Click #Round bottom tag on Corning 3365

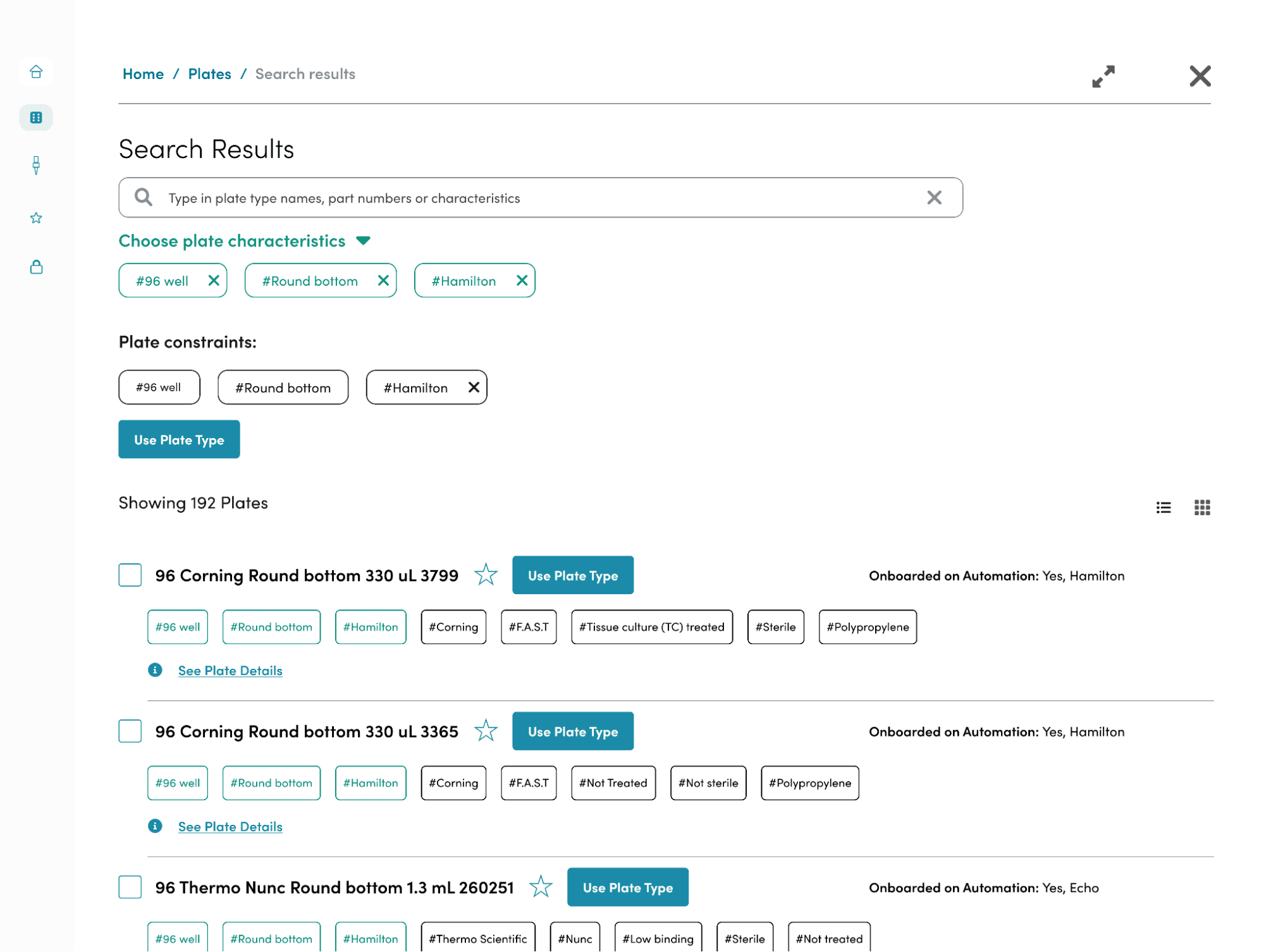tap(271, 783)
